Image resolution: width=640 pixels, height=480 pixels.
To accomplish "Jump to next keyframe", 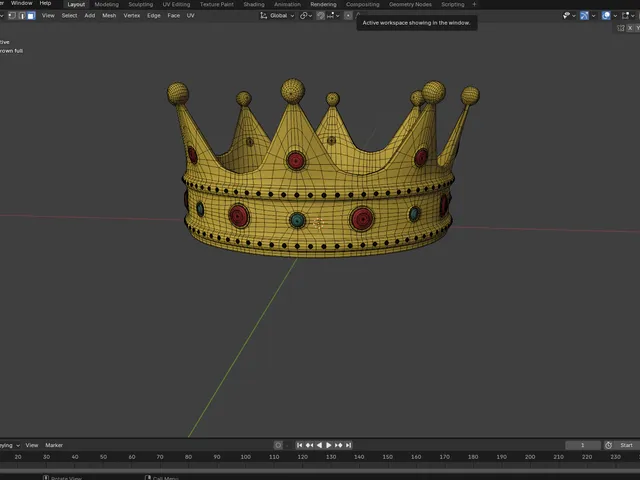I will click(x=338, y=445).
